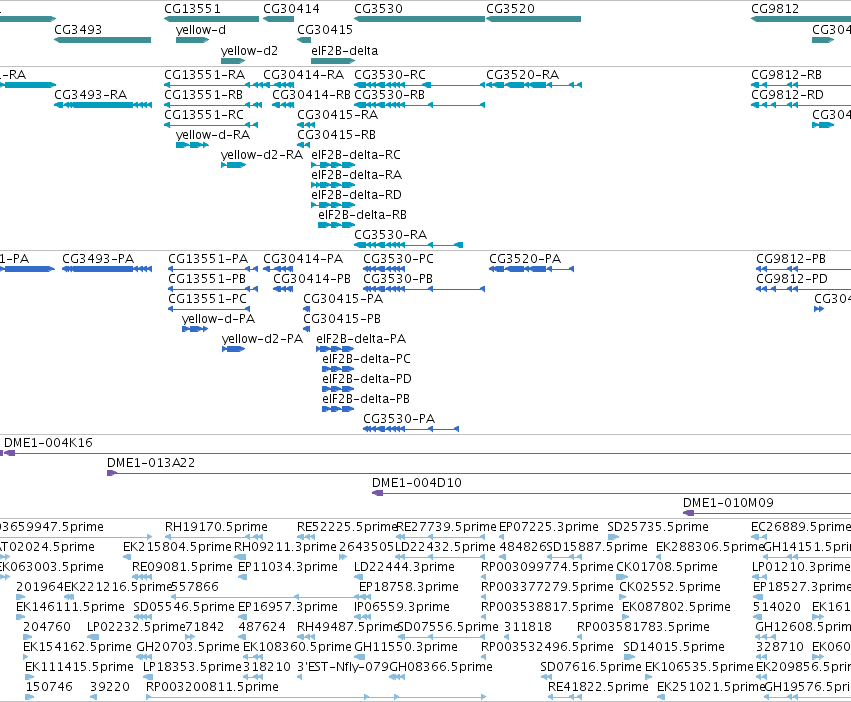Select protein CG9812-PB

pos(791,259)
